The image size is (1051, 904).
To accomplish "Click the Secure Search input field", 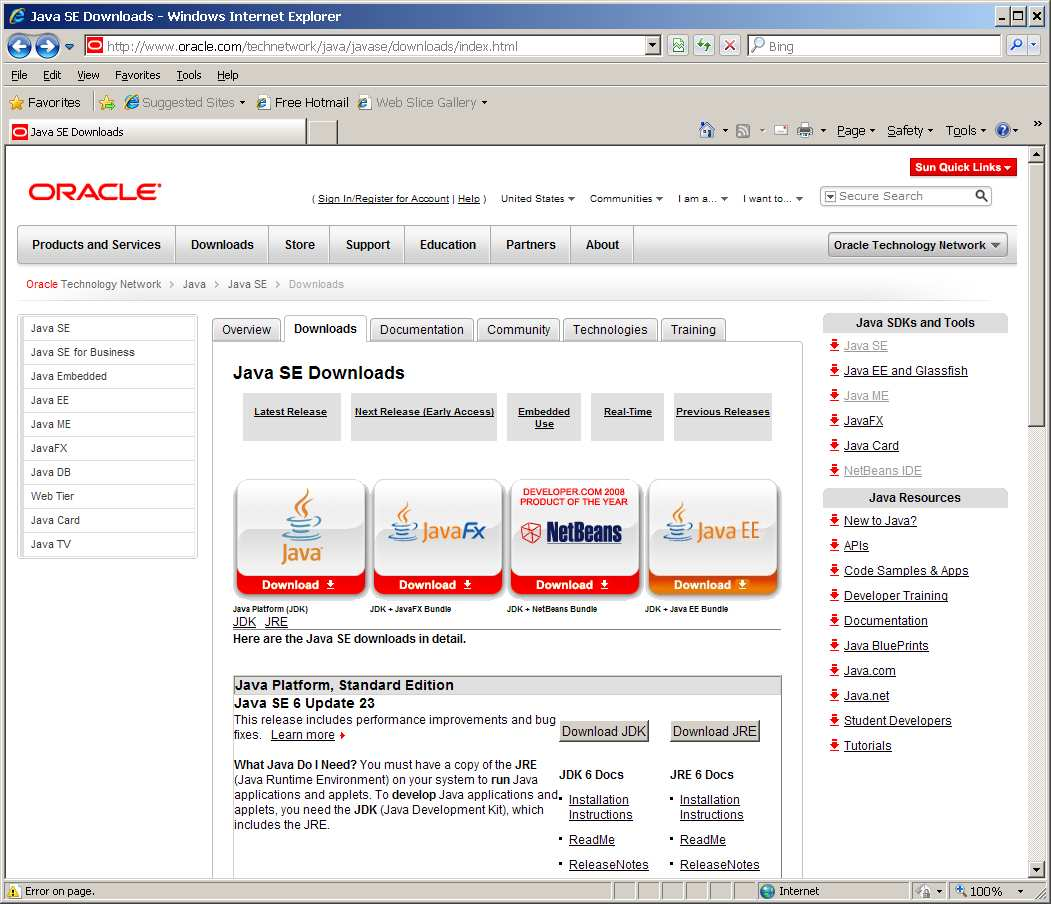I will tap(905, 196).
